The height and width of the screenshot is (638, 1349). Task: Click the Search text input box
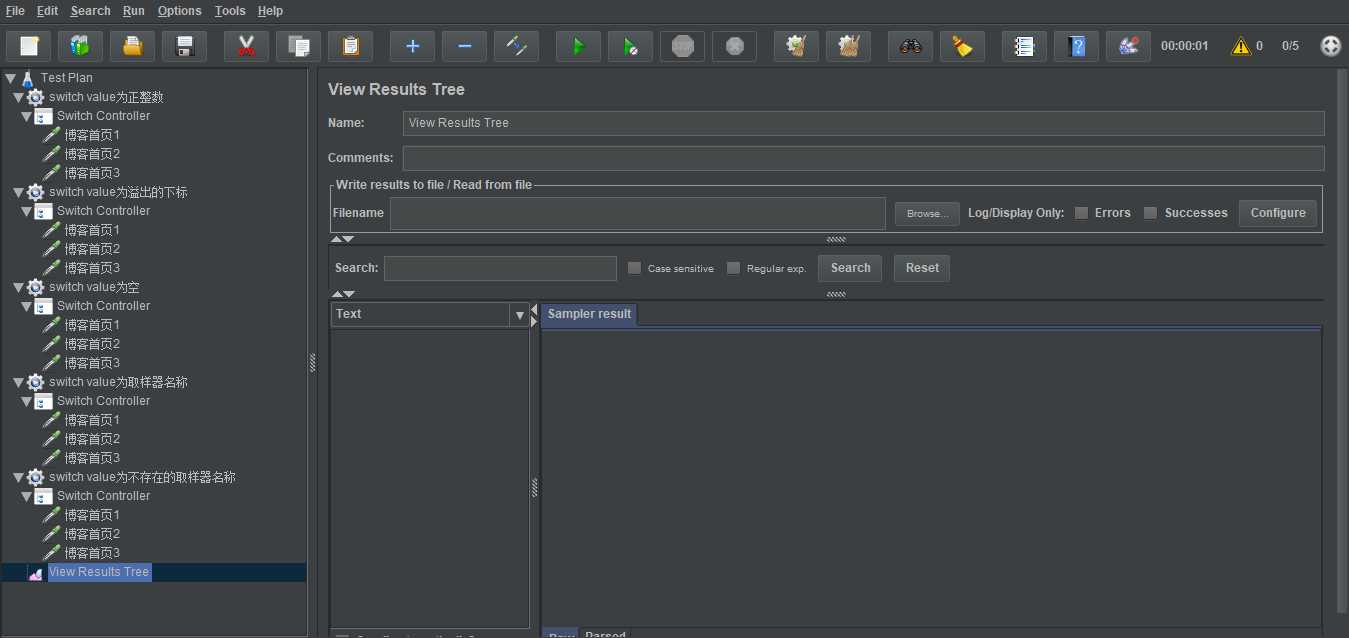coord(500,268)
